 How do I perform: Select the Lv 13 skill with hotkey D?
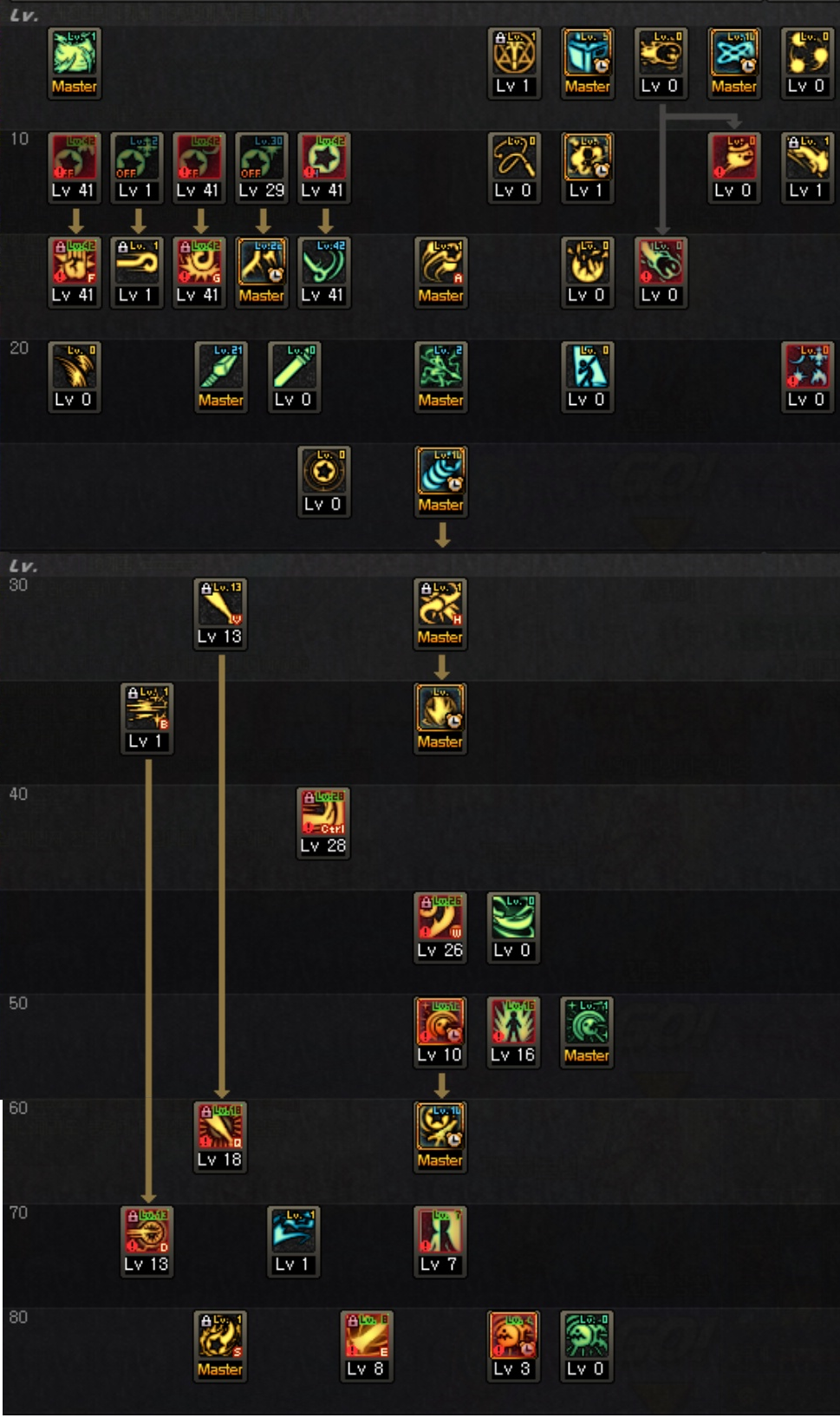147,1232
